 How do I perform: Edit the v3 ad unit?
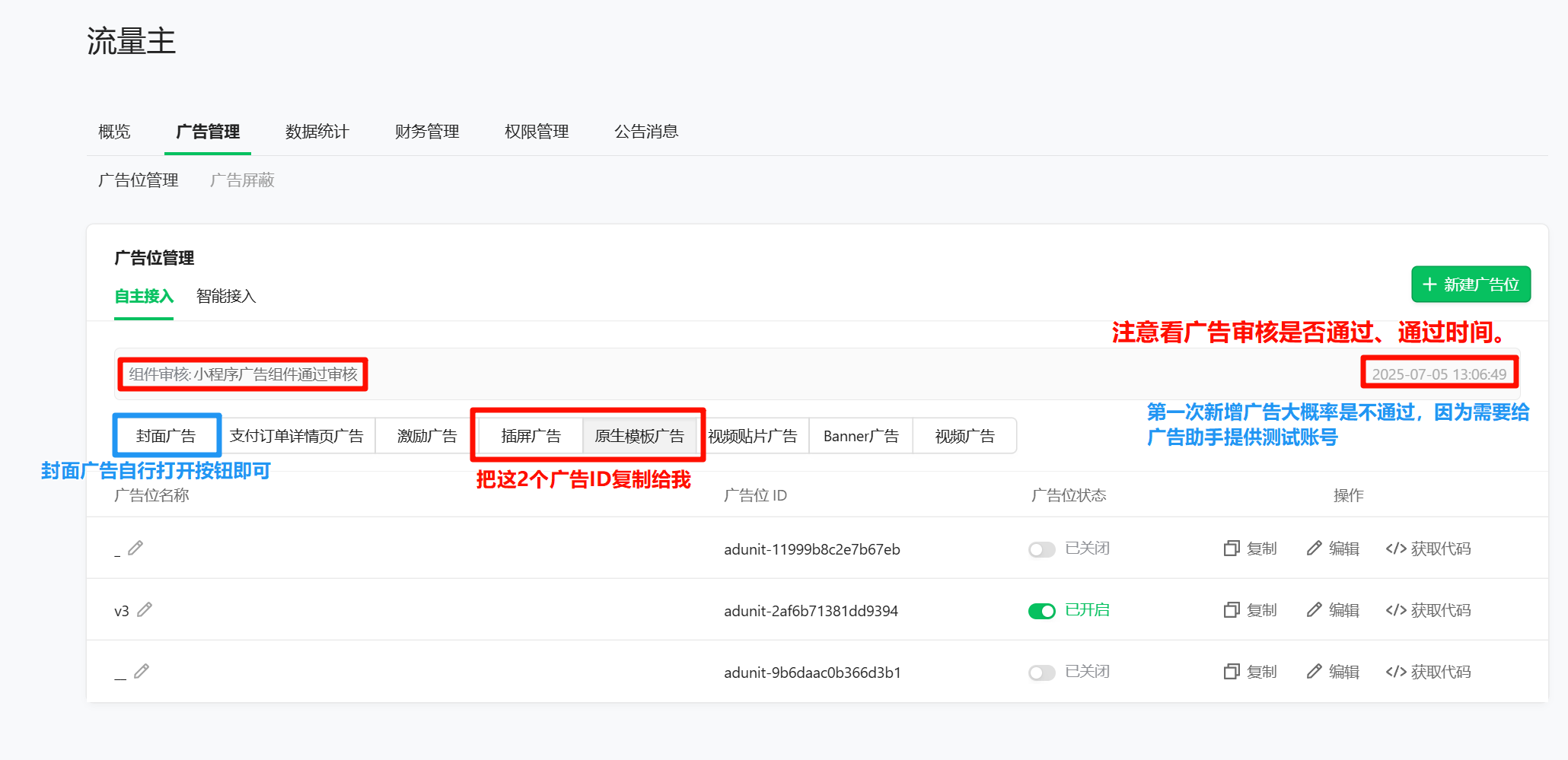point(1333,610)
